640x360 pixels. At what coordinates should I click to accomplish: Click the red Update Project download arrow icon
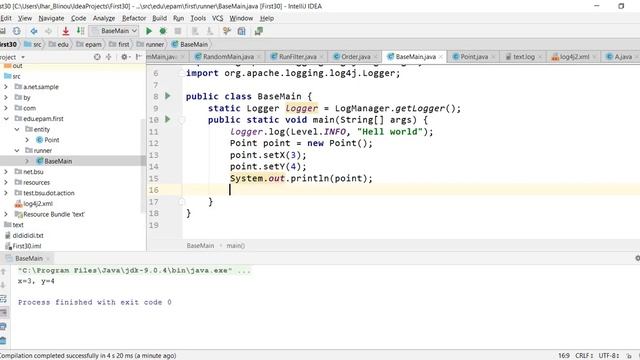(65, 31)
